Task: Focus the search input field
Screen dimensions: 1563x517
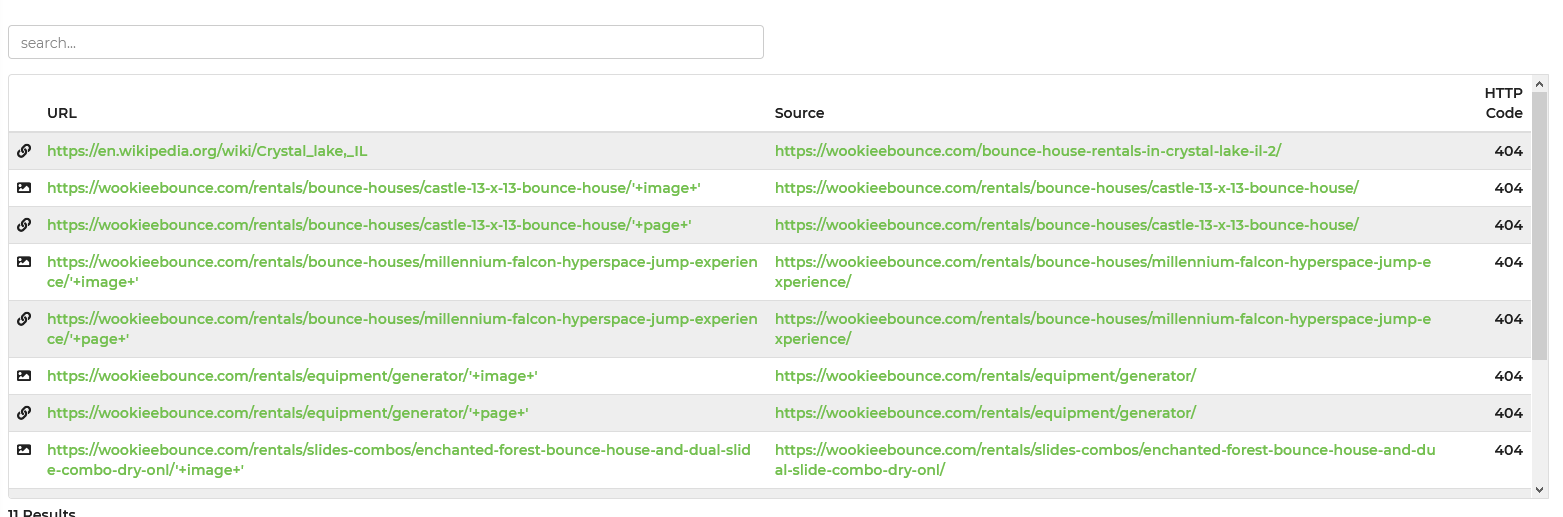Action: click(385, 42)
